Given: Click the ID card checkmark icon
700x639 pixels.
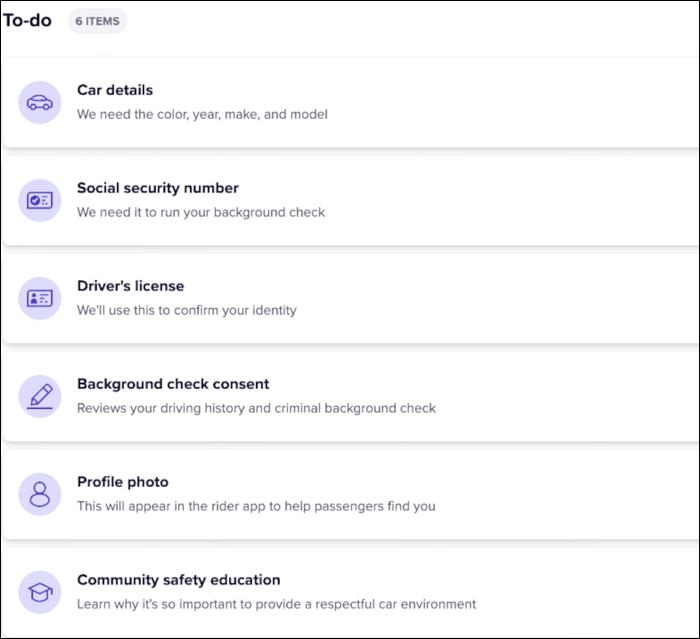Looking at the screenshot, I should tap(40, 200).
